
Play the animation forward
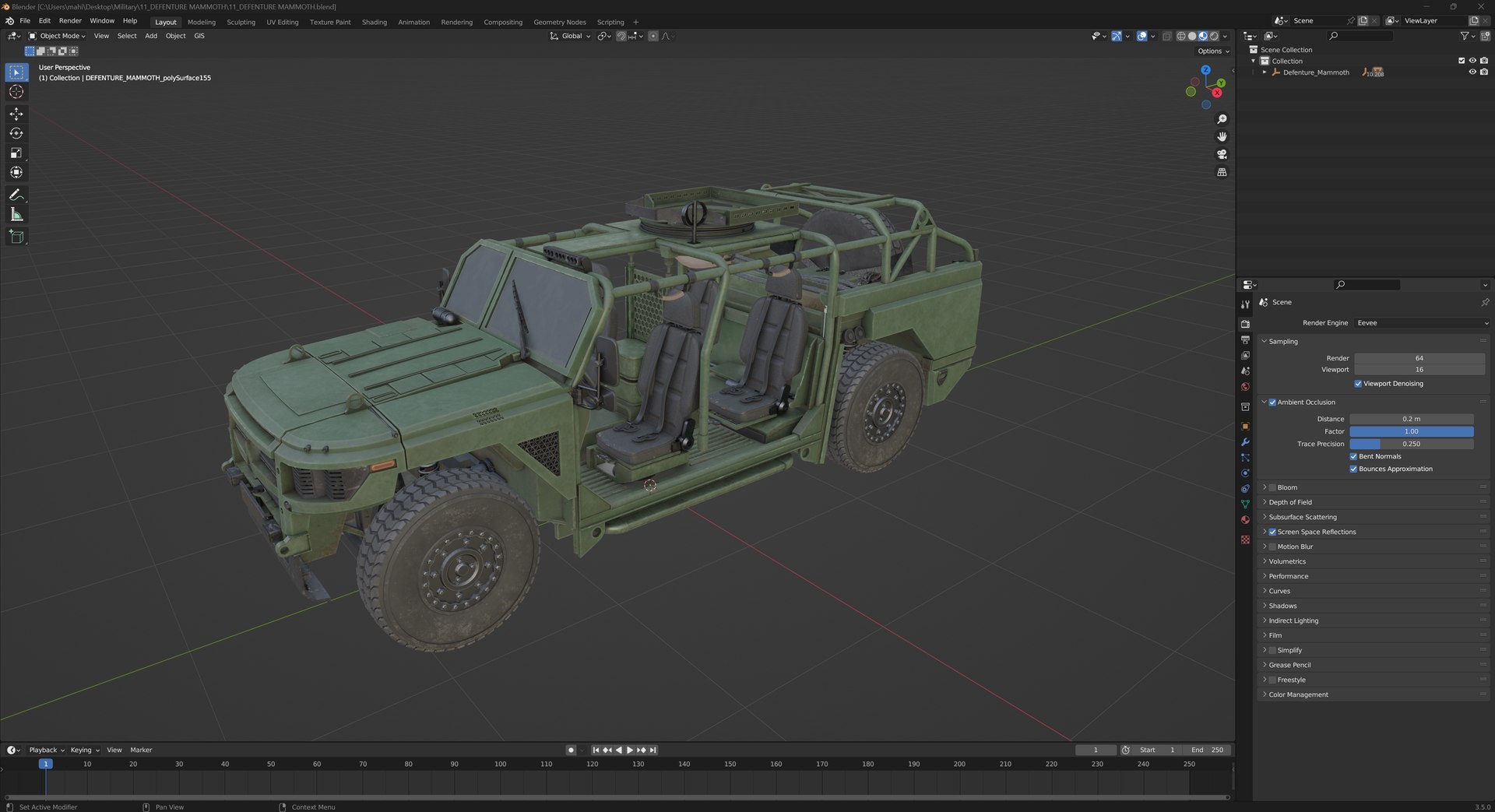[x=630, y=750]
